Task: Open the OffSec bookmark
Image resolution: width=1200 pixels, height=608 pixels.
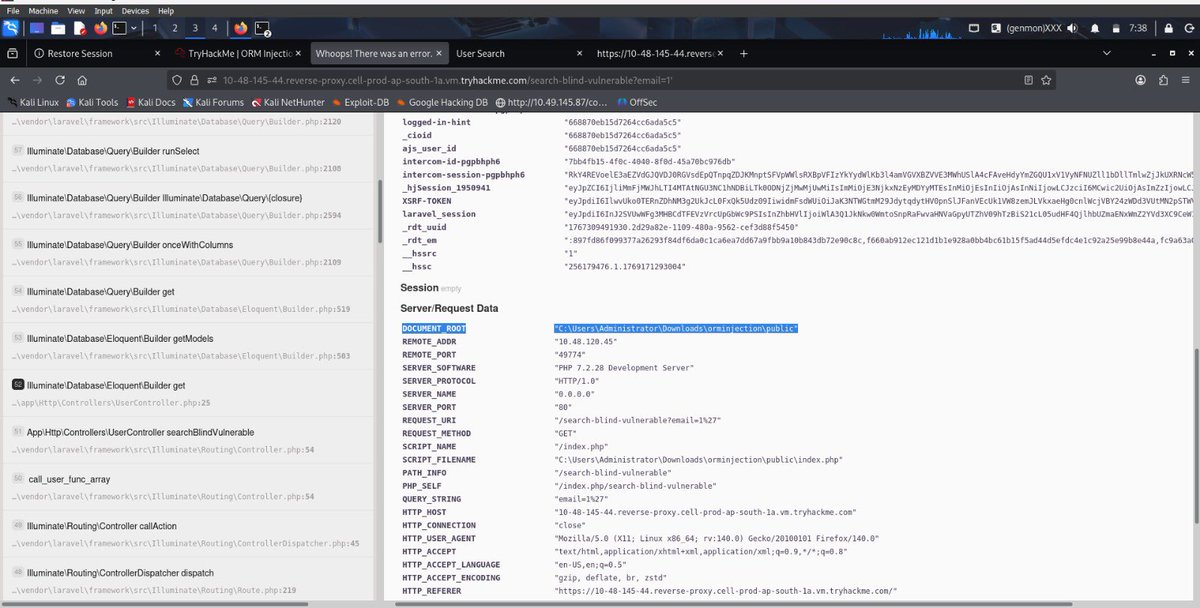Action: [x=635, y=102]
